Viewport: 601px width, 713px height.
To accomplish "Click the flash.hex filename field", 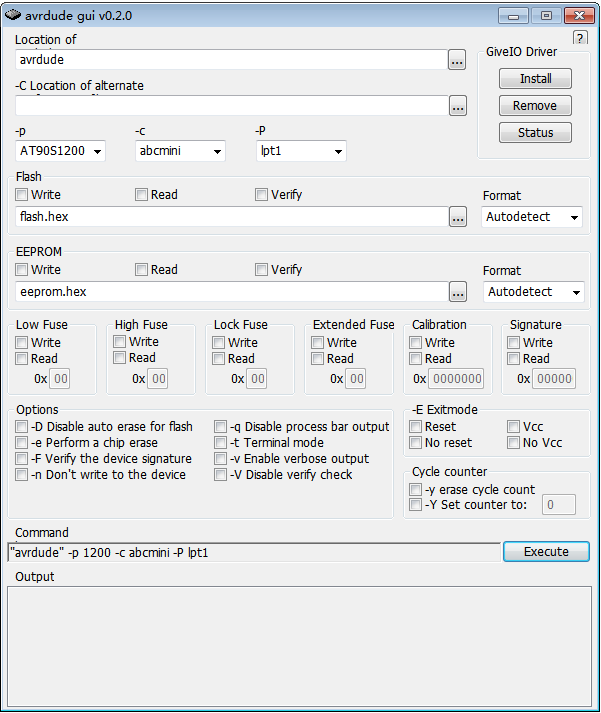I will pyautogui.click(x=232, y=217).
